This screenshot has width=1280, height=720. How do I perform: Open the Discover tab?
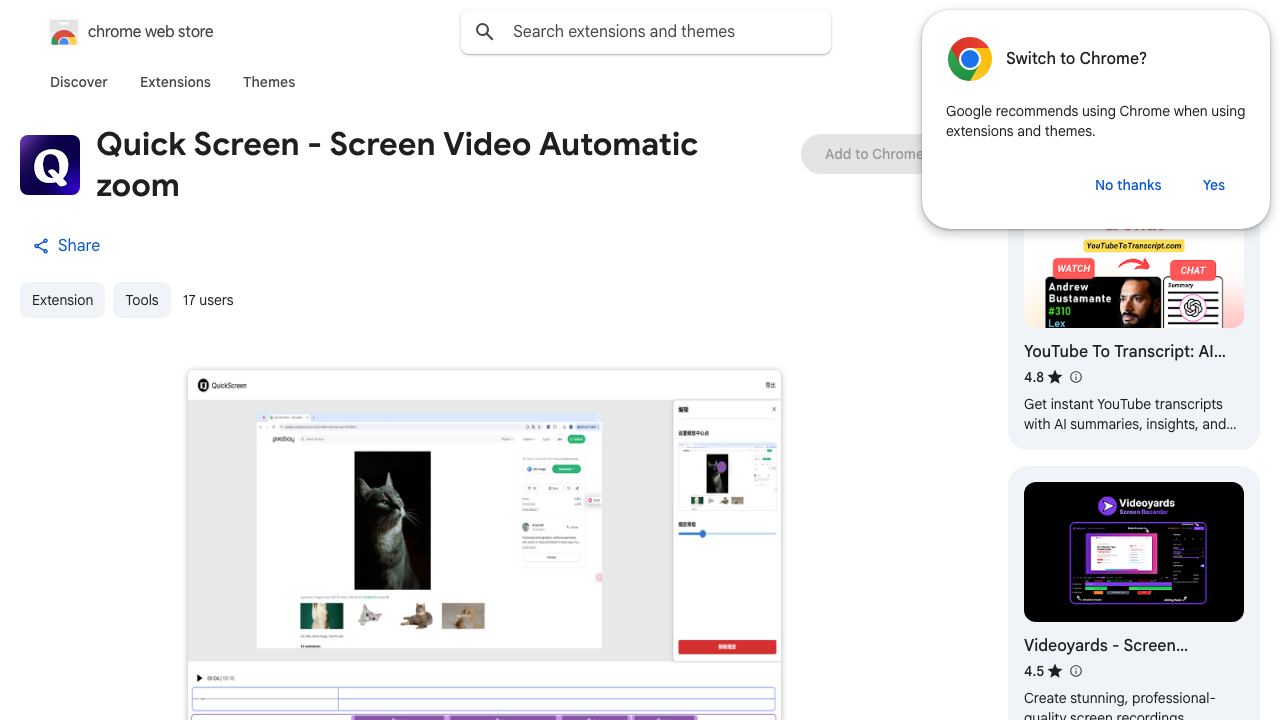(x=79, y=82)
